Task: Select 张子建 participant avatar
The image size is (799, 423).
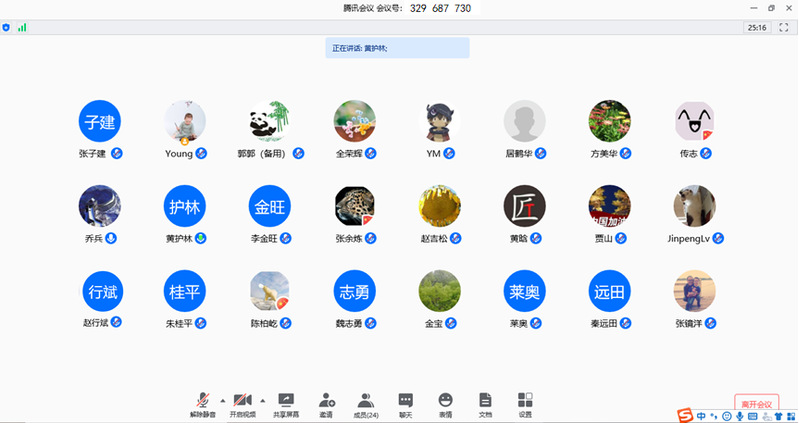Action: [x=100, y=121]
